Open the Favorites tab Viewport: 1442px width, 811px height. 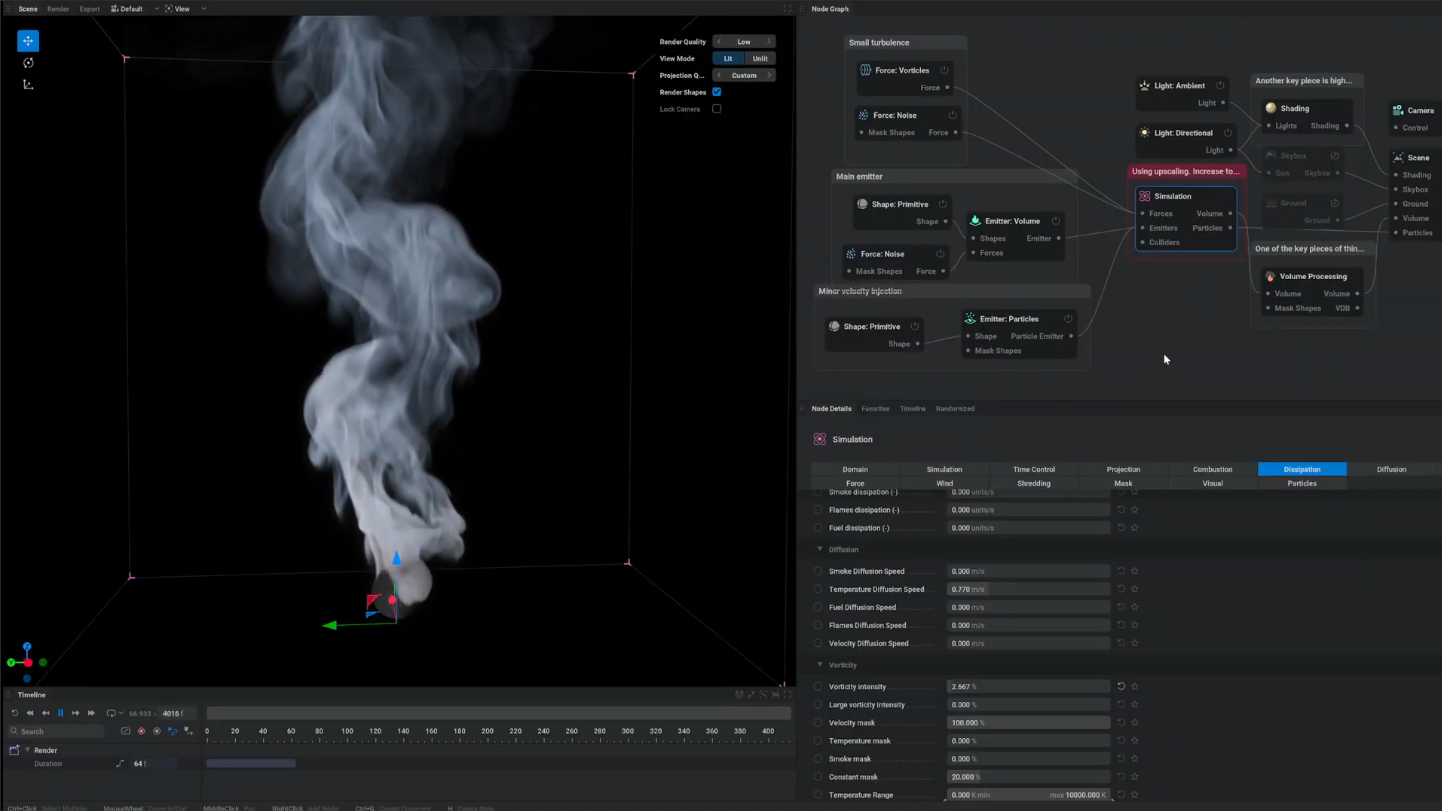[x=875, y=409]
